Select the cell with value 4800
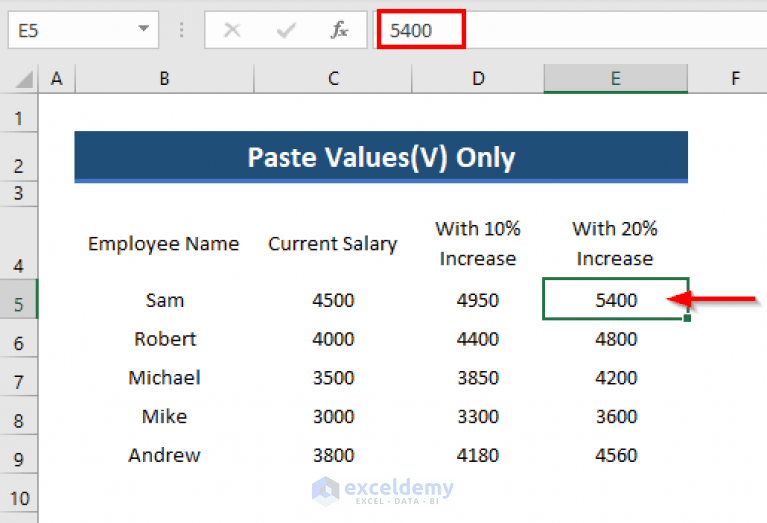This screenshot has height=523, width=767. tap(616, 338)
